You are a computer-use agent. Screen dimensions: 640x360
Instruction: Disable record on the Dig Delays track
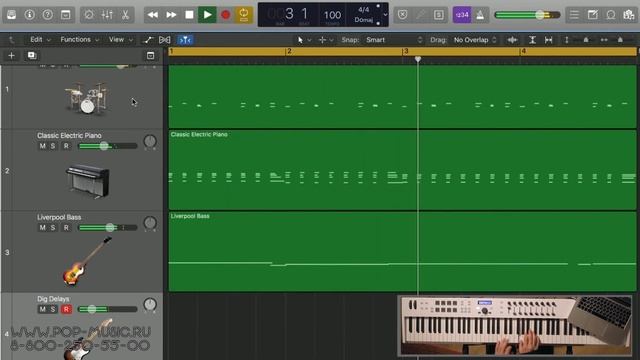(x=66, y=309)
